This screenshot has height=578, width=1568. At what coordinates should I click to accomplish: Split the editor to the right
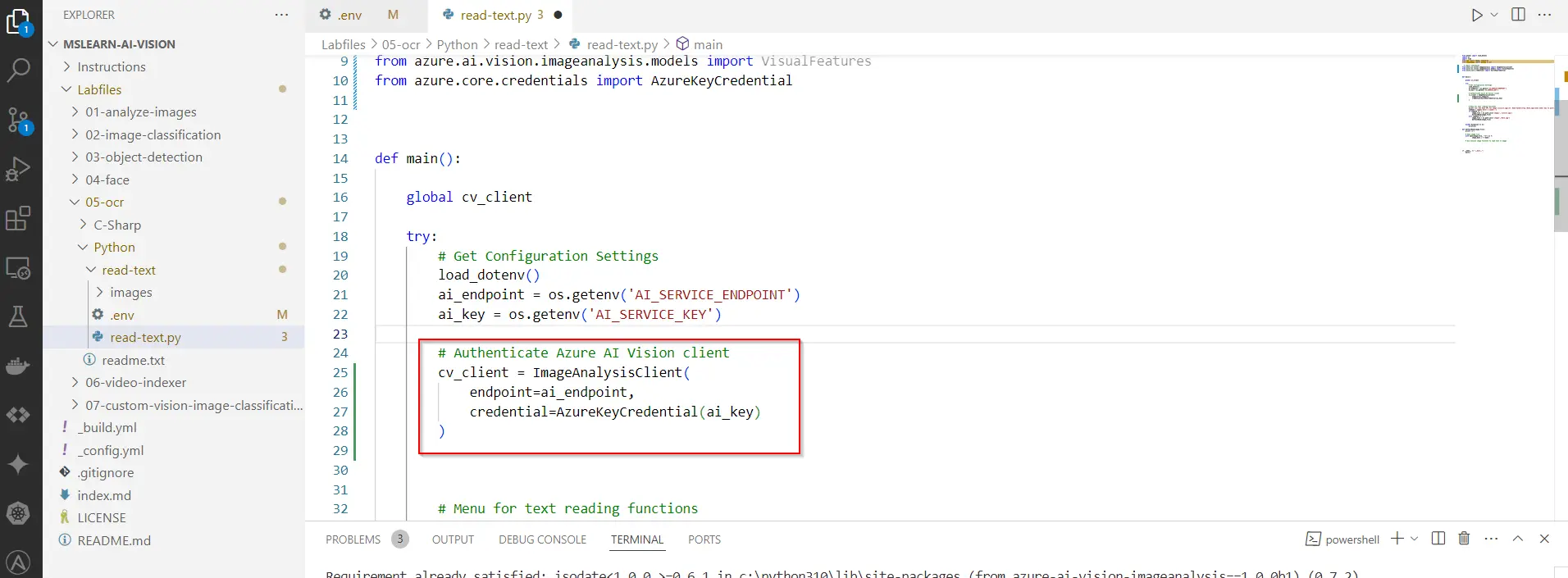(x=1518, y=15)
